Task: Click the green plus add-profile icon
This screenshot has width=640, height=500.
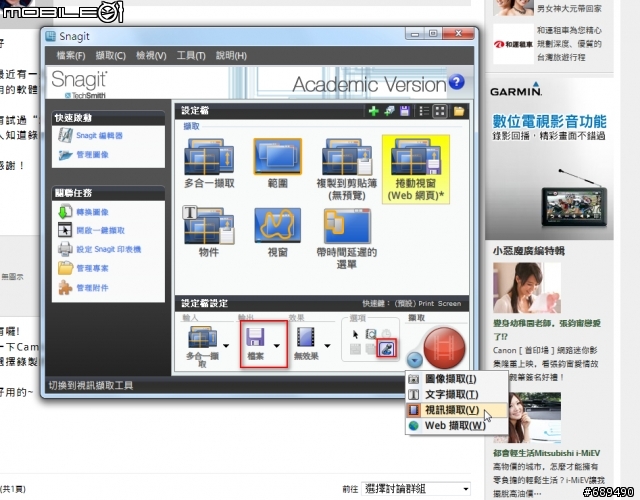Action: (x=373, y=111)
